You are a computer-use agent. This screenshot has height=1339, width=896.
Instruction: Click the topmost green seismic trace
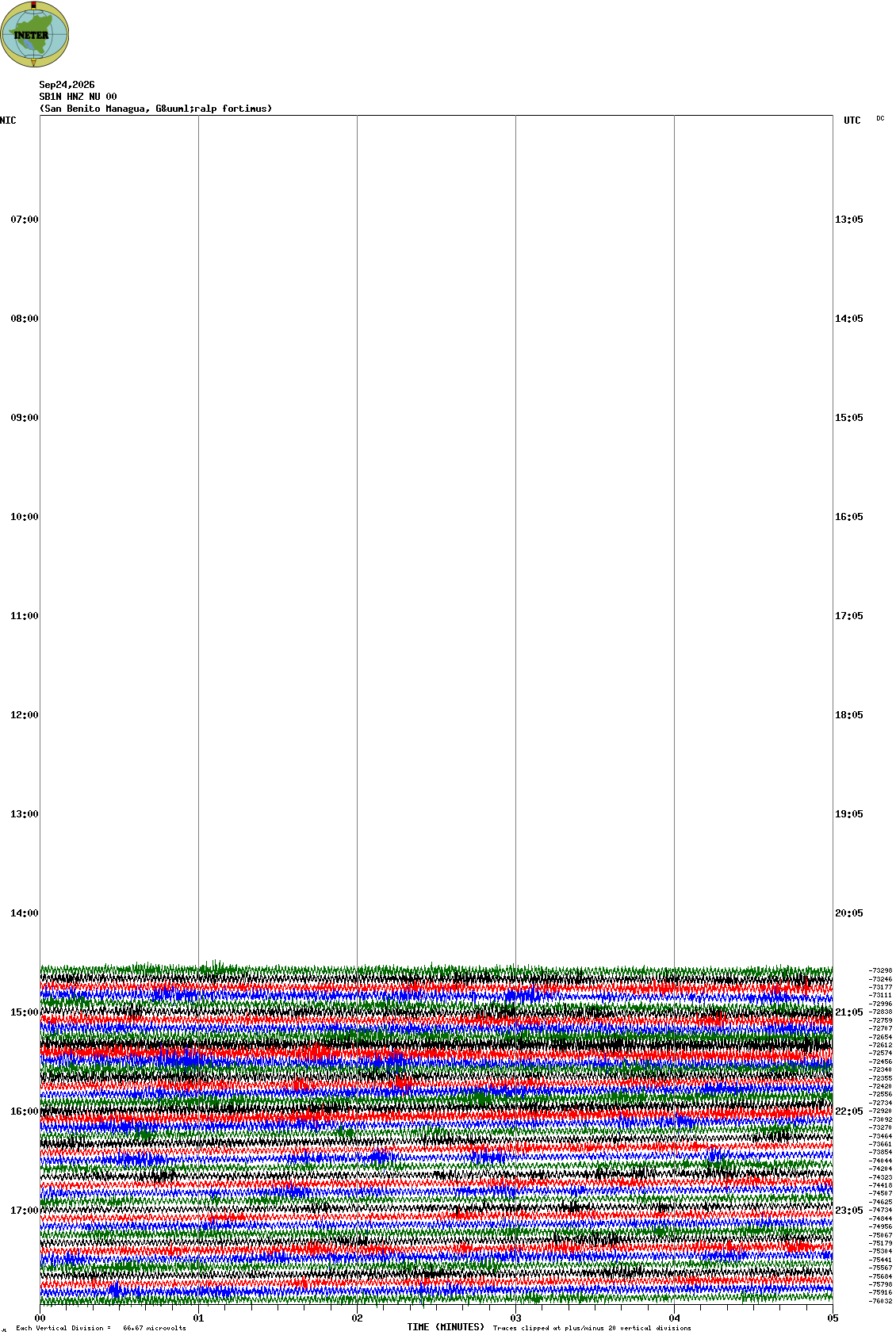coord(436,970)
